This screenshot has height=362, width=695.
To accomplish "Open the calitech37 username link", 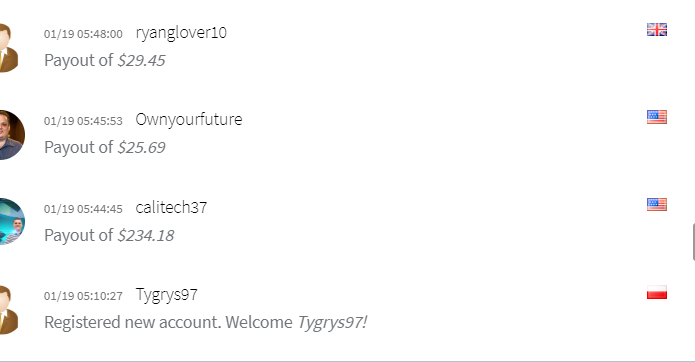I will click(171, 207).
